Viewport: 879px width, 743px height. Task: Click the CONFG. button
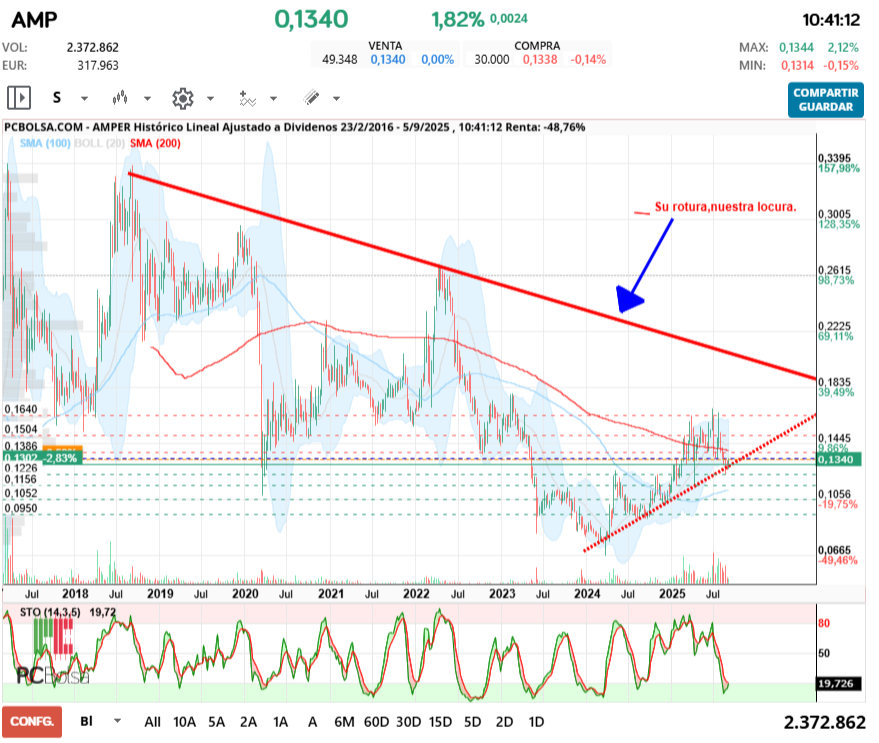click(x=32, y=722)
